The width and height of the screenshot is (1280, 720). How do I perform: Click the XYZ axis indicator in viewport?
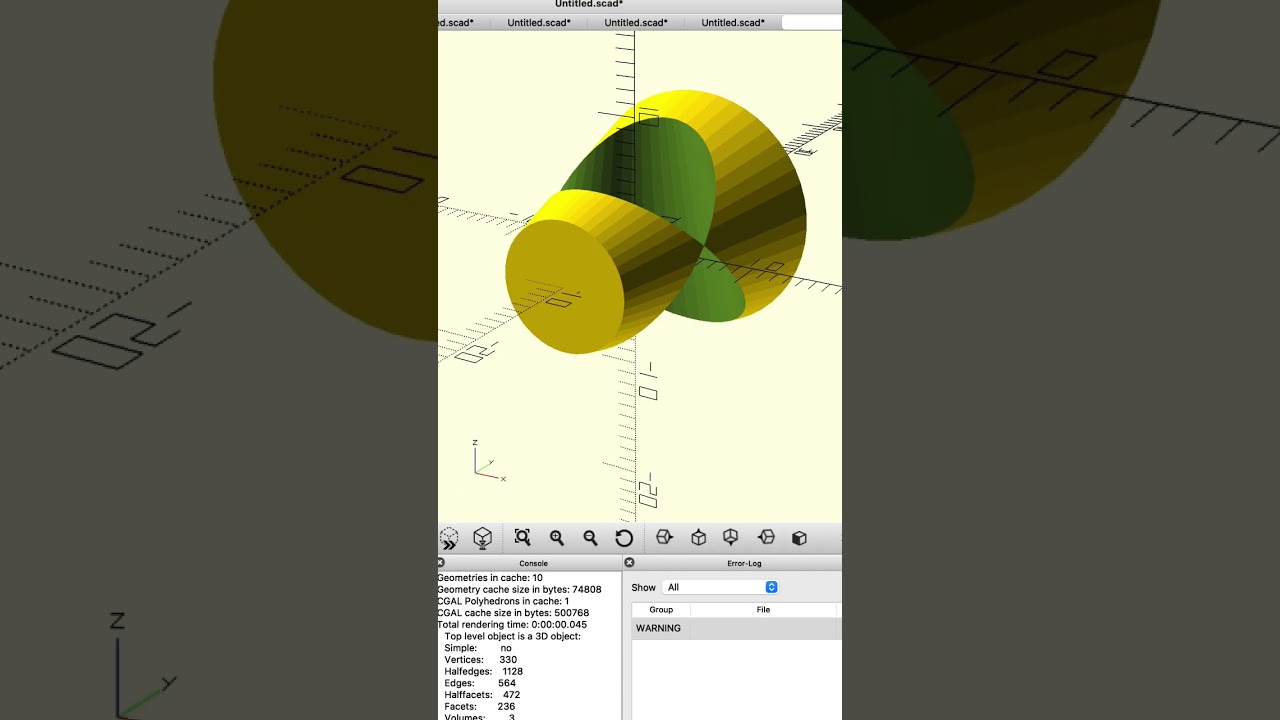click(x=489, y=462)
